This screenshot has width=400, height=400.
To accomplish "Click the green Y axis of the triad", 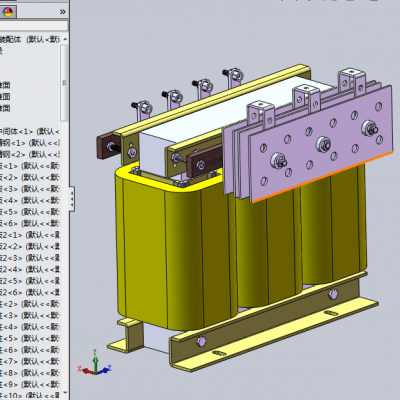I will [95, 360].
